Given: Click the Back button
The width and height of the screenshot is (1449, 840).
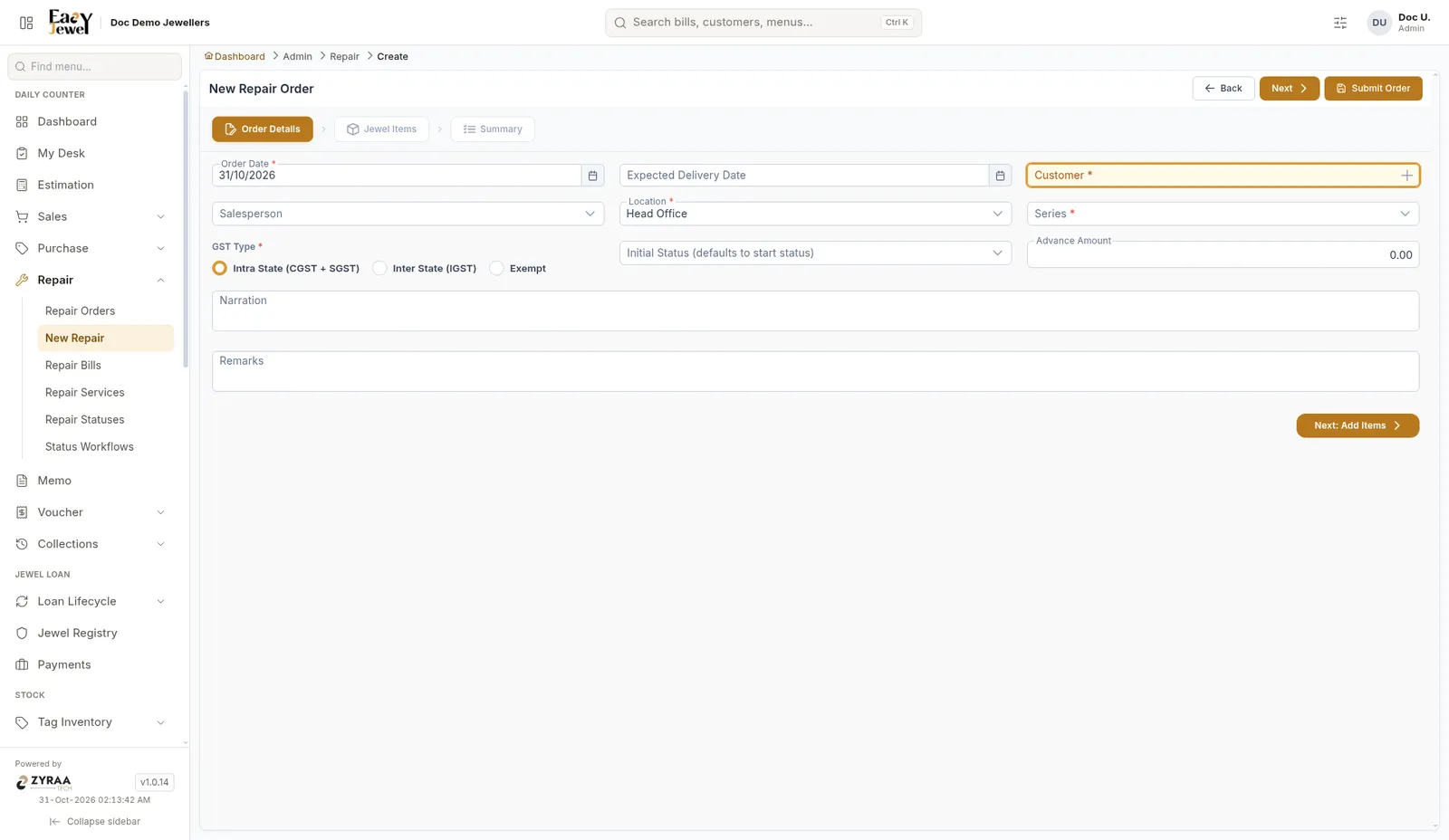Looking at the screenshot, I should click(x=1223, y=89).
